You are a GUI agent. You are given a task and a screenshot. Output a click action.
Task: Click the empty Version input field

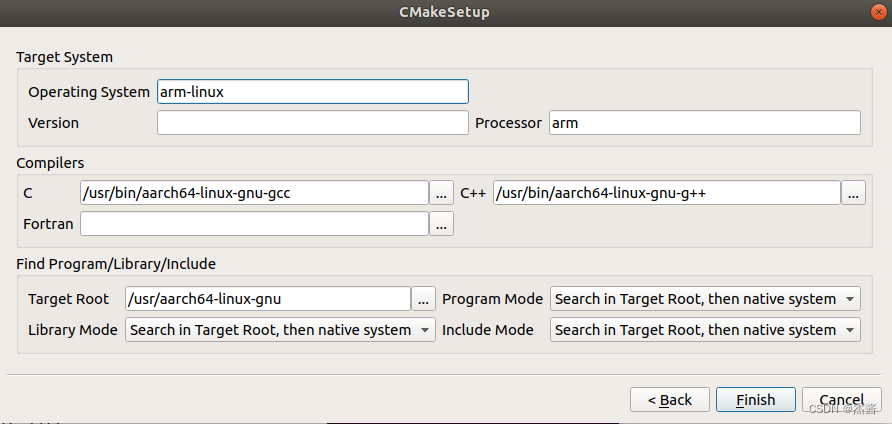point(312,123)
